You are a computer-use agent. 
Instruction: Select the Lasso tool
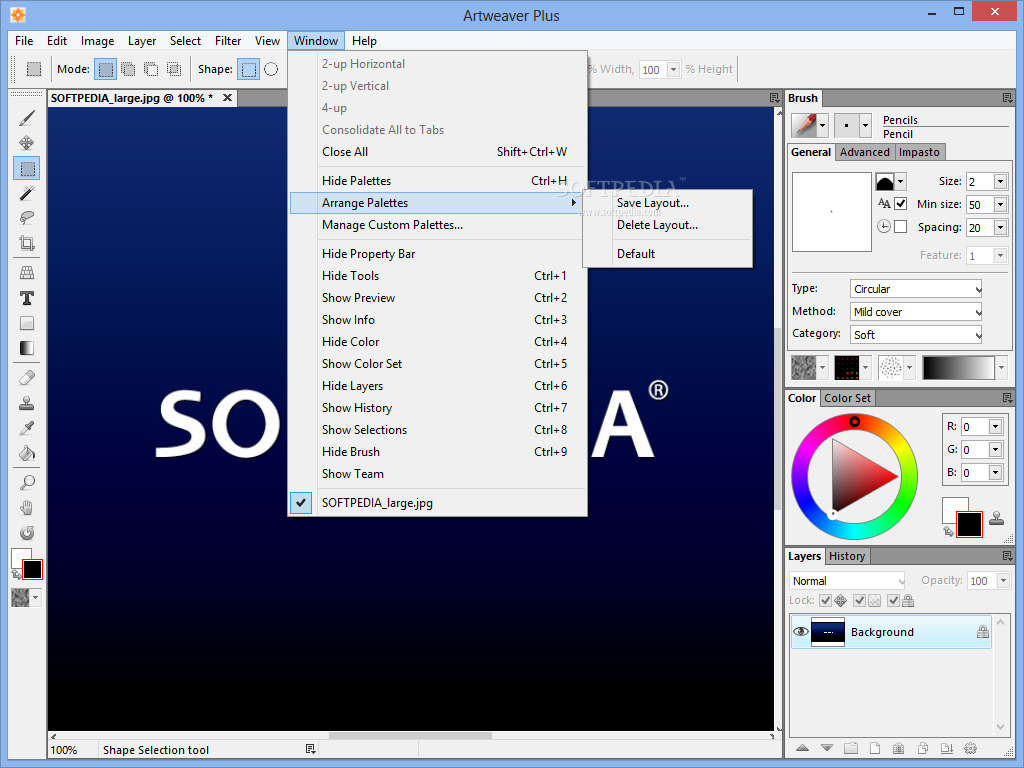27,218
